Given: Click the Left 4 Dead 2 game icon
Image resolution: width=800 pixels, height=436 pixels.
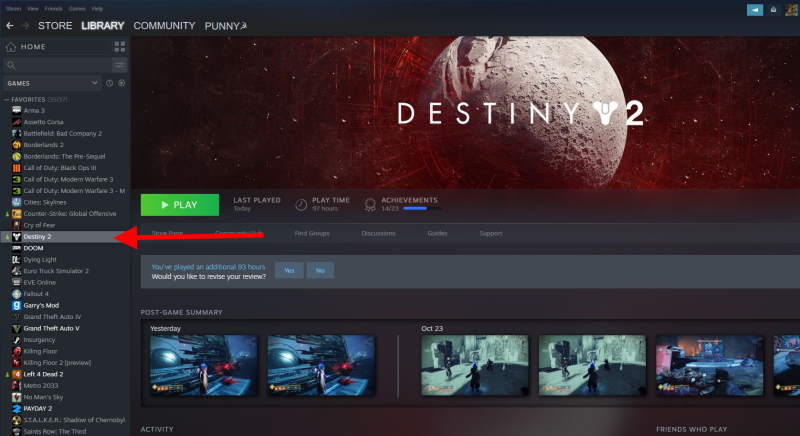Looking at the screenshot, I should tap(16, 374).
